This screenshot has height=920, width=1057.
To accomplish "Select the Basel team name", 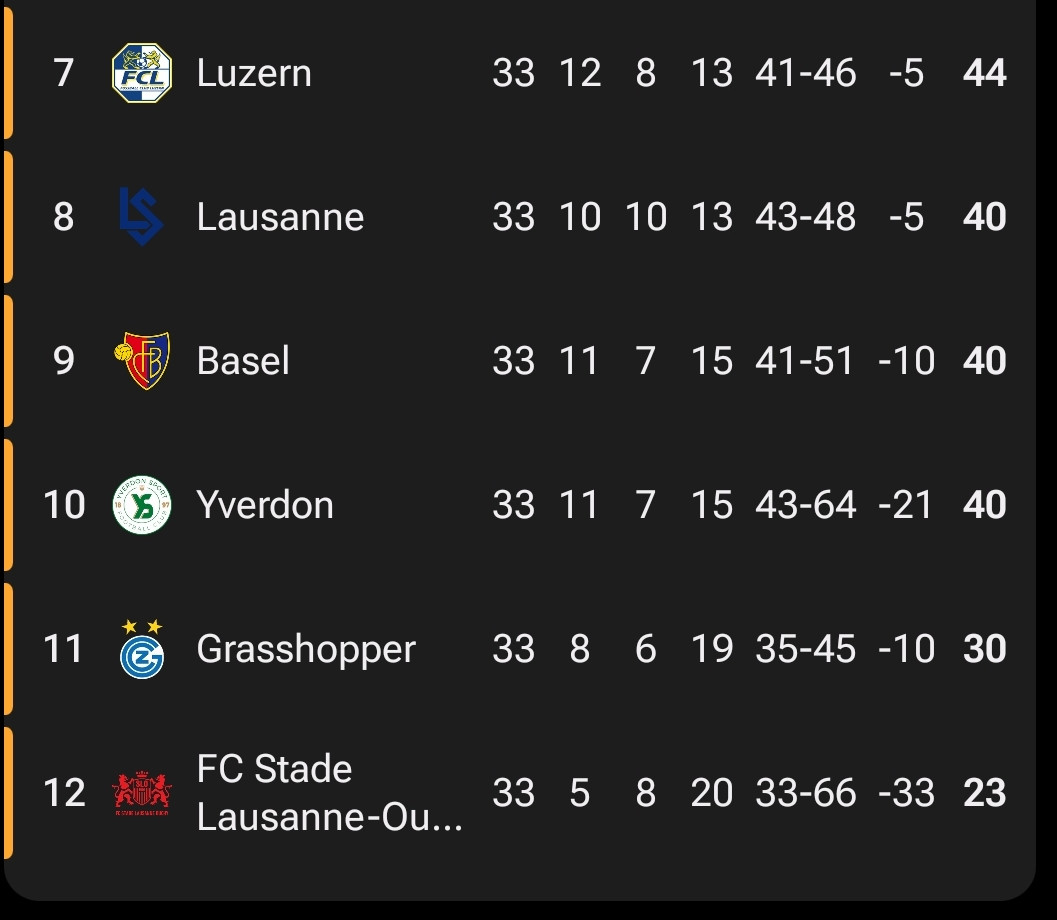I will pos(243,361).
